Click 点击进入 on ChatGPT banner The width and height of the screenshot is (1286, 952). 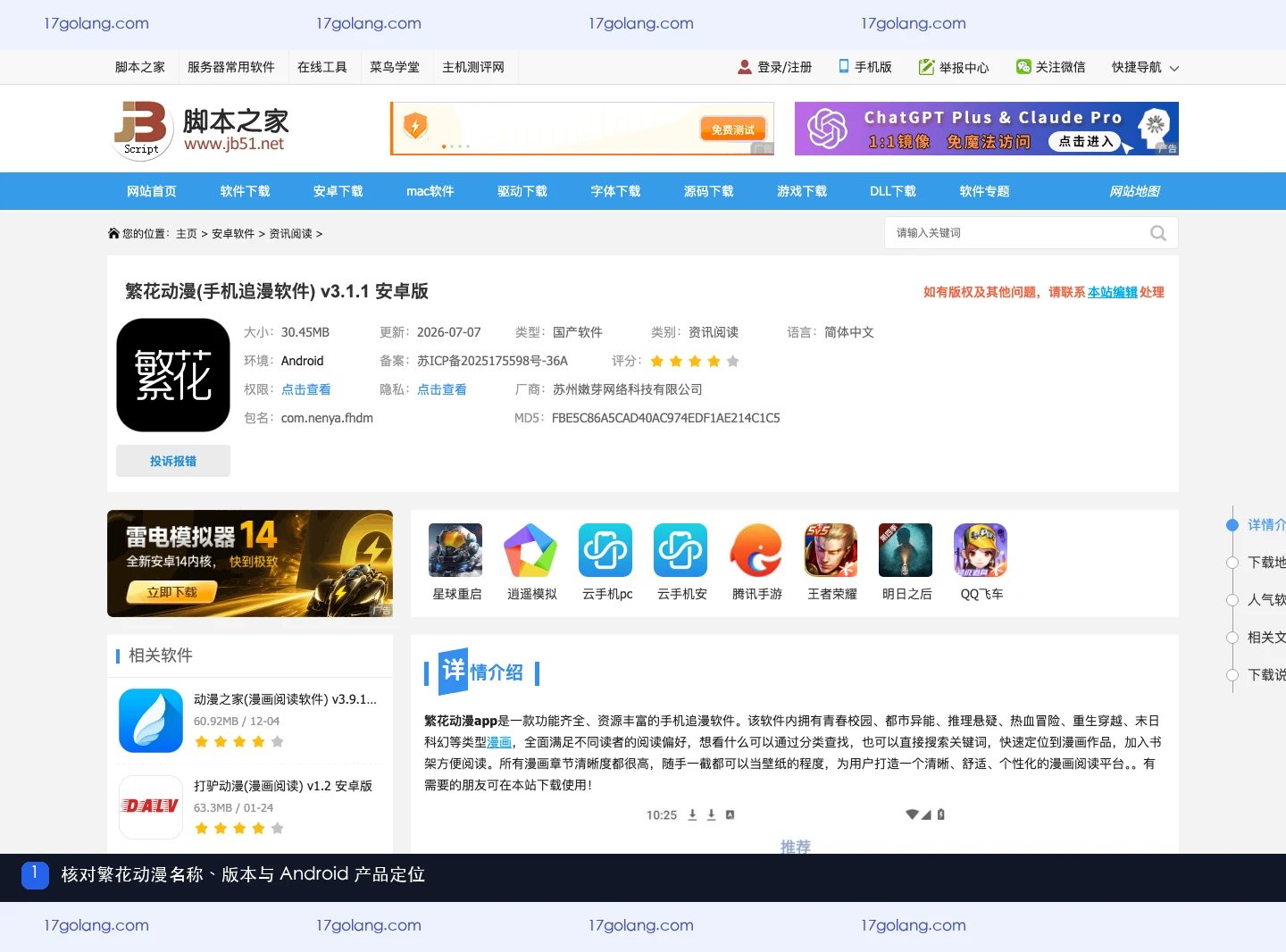click(1086, 141)
